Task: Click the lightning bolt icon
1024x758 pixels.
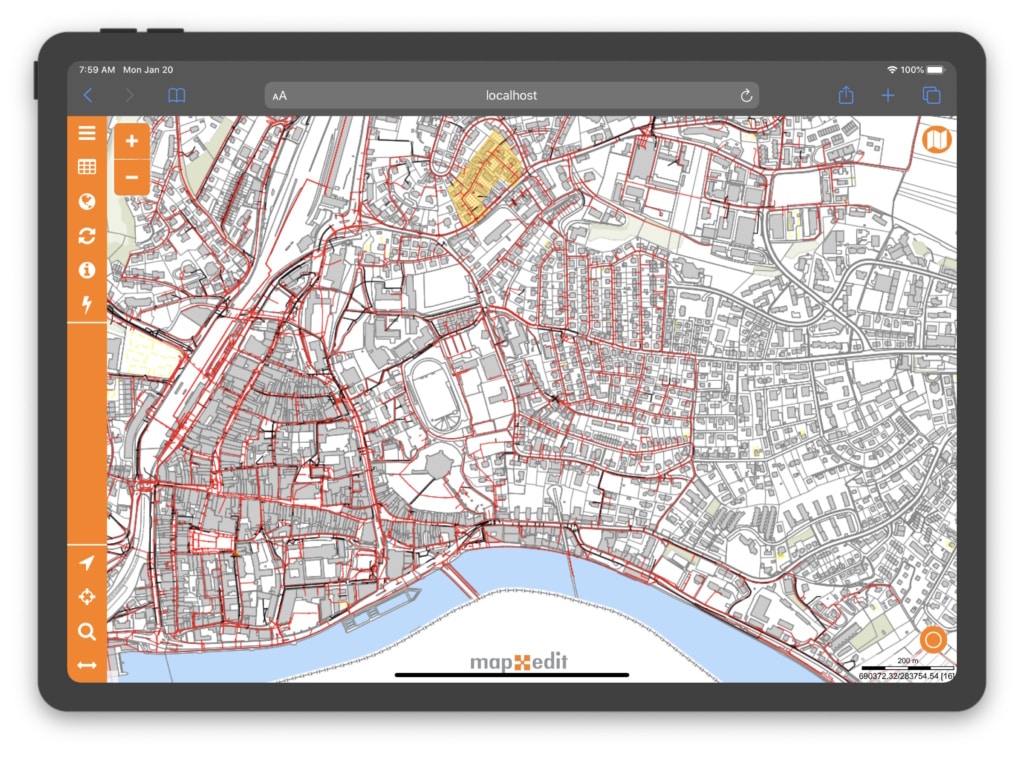Action: [87, 304]
